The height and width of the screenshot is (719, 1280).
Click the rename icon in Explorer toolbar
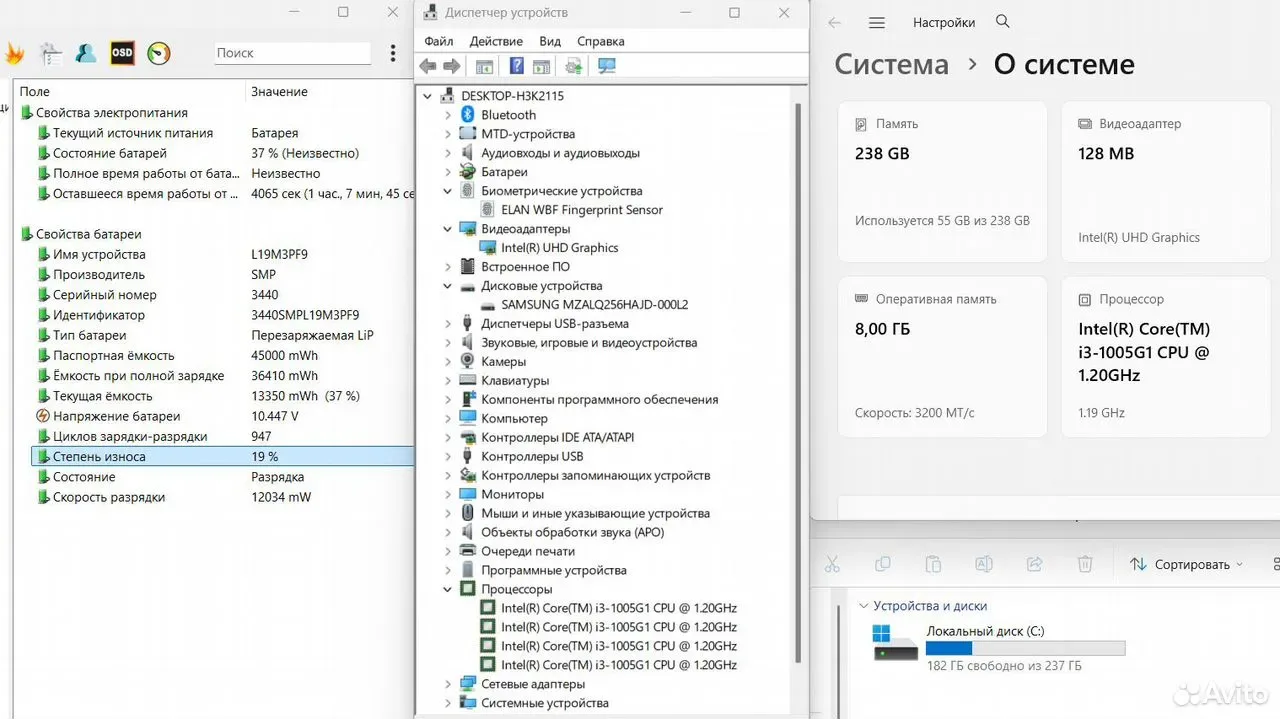coord(984,564)
